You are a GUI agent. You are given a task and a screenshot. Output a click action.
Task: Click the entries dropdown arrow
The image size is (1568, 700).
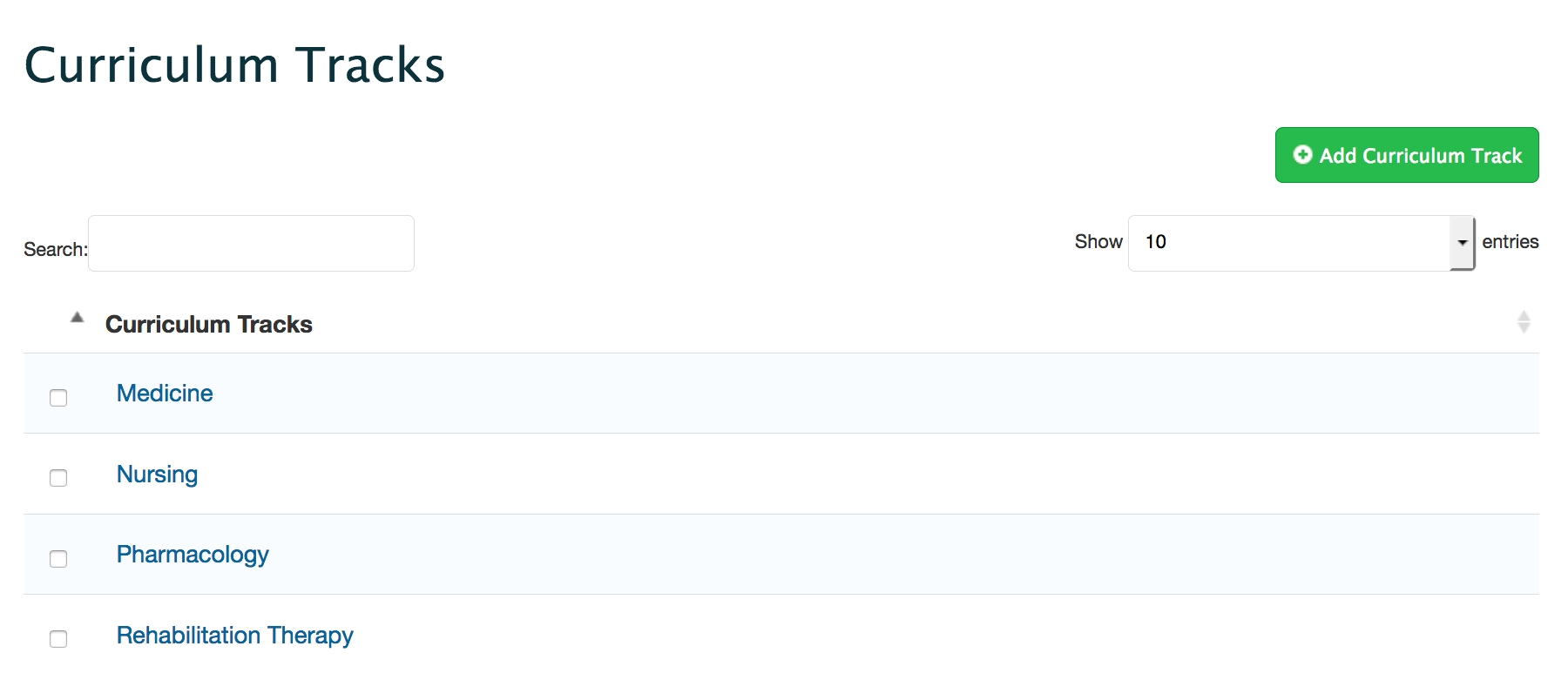tap(1462, 243)
